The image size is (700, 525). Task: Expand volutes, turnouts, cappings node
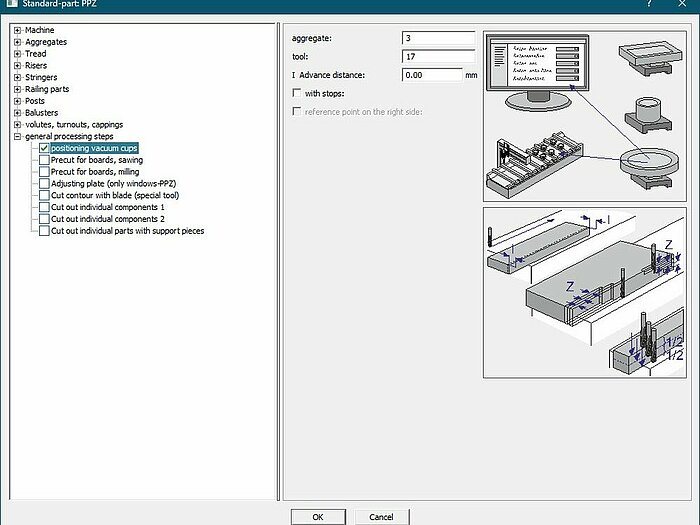point(17,125)
